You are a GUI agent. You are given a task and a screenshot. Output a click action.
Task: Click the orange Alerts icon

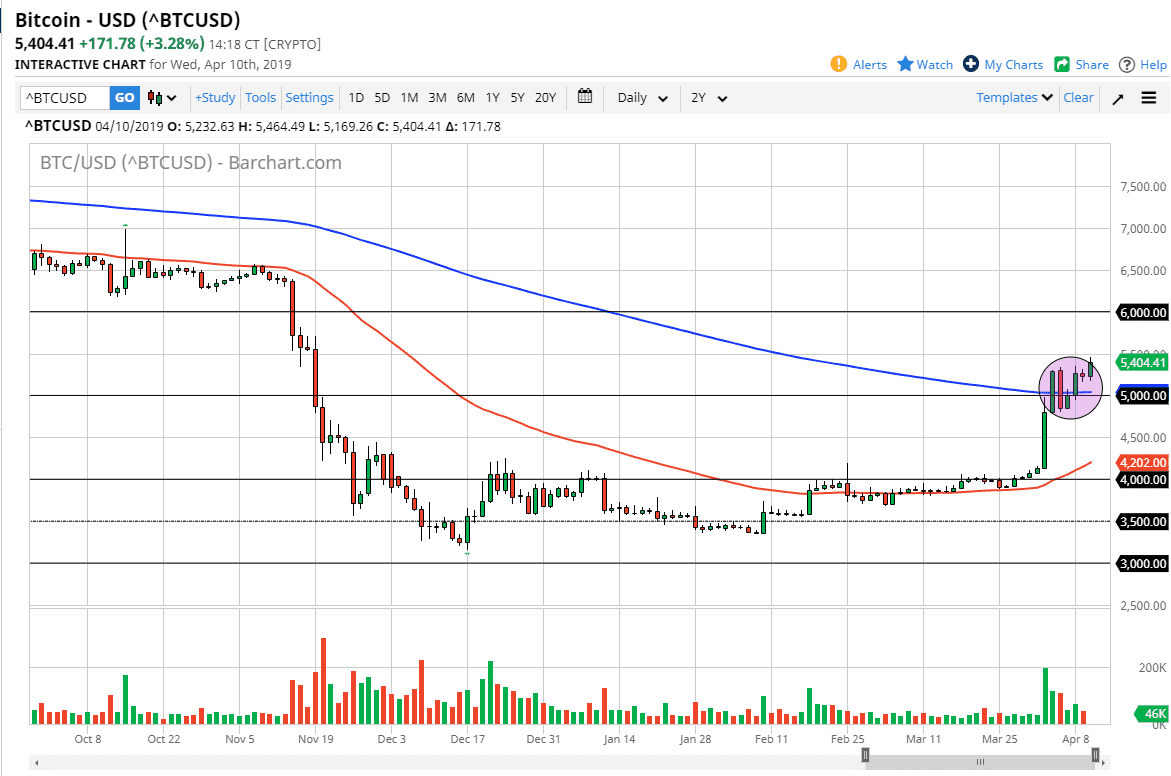tap(841, 64)
